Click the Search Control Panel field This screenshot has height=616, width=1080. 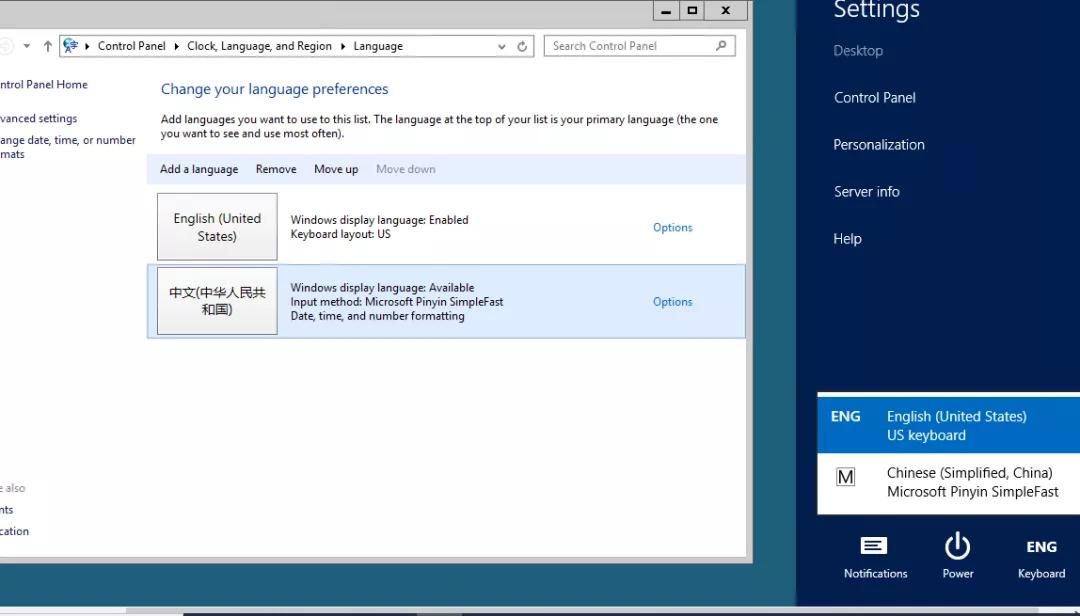[x=639, y=46]
